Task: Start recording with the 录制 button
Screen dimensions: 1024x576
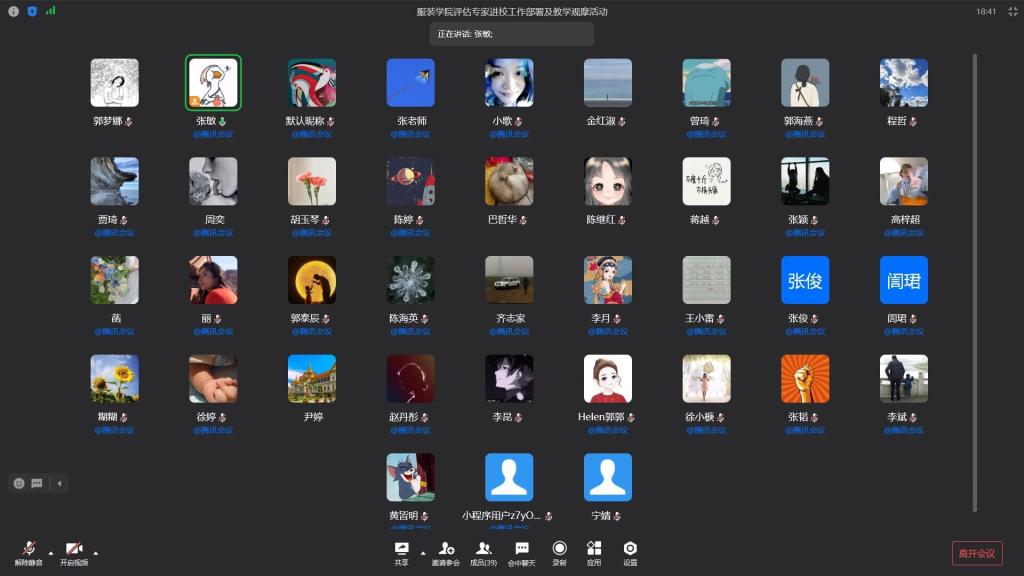Action: (559, 550)
